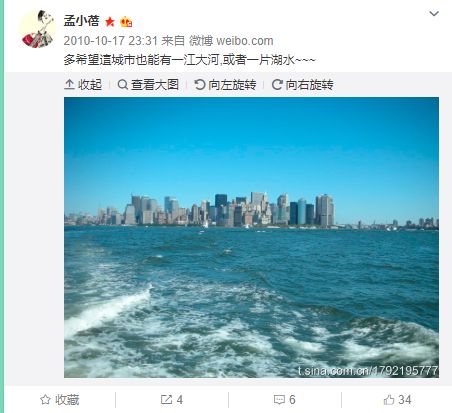
Task: Click the clockwise rotate arrow icon
Action: click(277, 85)
